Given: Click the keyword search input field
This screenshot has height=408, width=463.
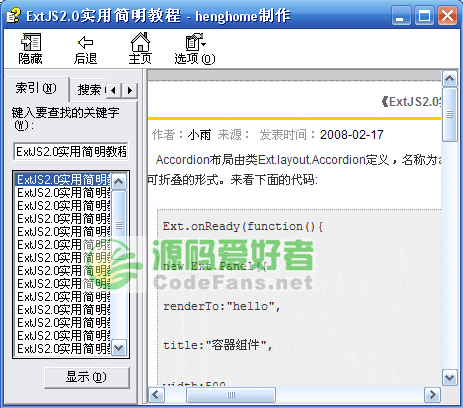Looking at the screenshot, I should [x=71, y=152].
